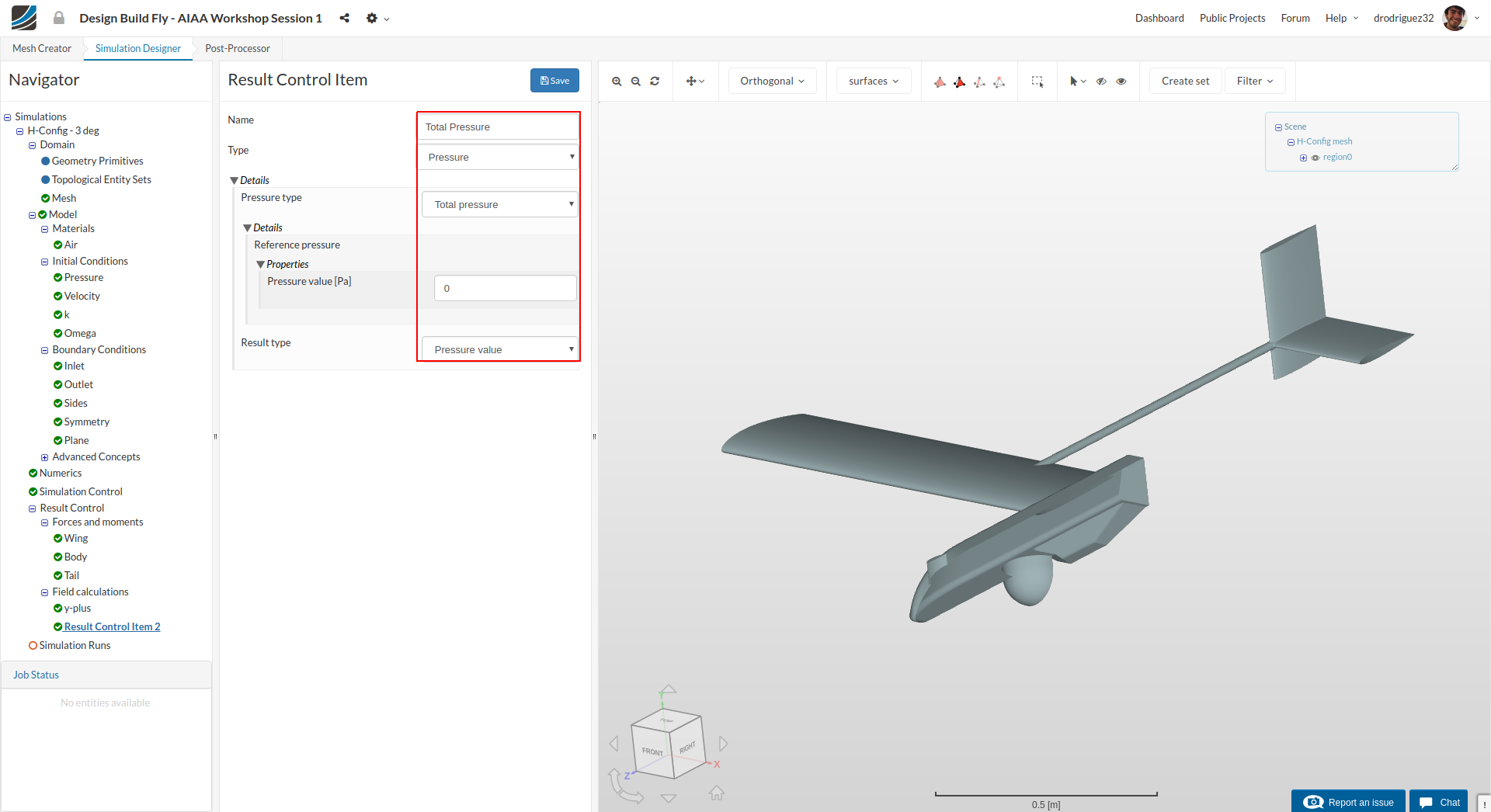The height and width of the screenshot is (812, 1491).
Task: Save the result control item
Action: tap(554, 81)
